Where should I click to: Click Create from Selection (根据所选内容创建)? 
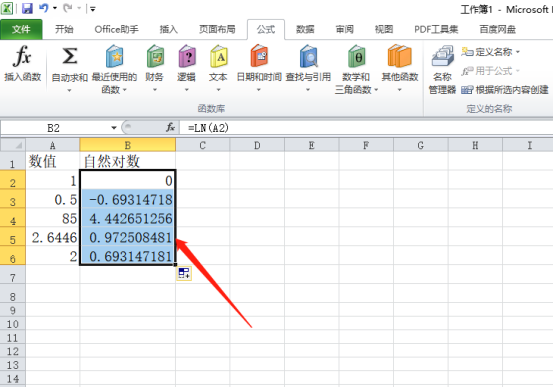(x=505, y=90)
